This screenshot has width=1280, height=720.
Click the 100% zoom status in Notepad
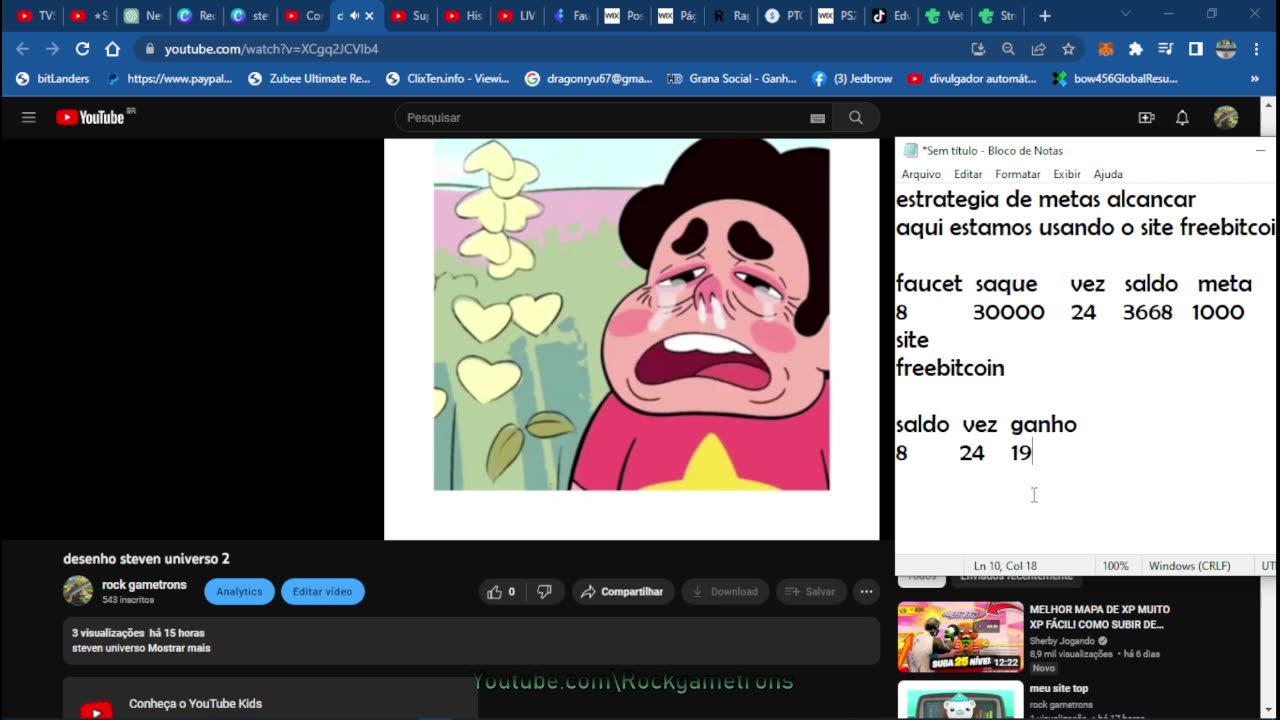1115,566
